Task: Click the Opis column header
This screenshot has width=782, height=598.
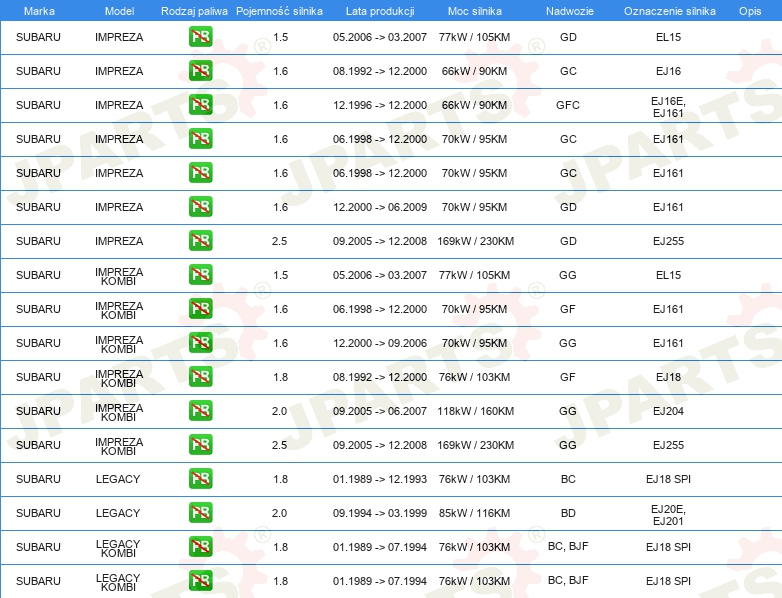Action: pos(750,11)
